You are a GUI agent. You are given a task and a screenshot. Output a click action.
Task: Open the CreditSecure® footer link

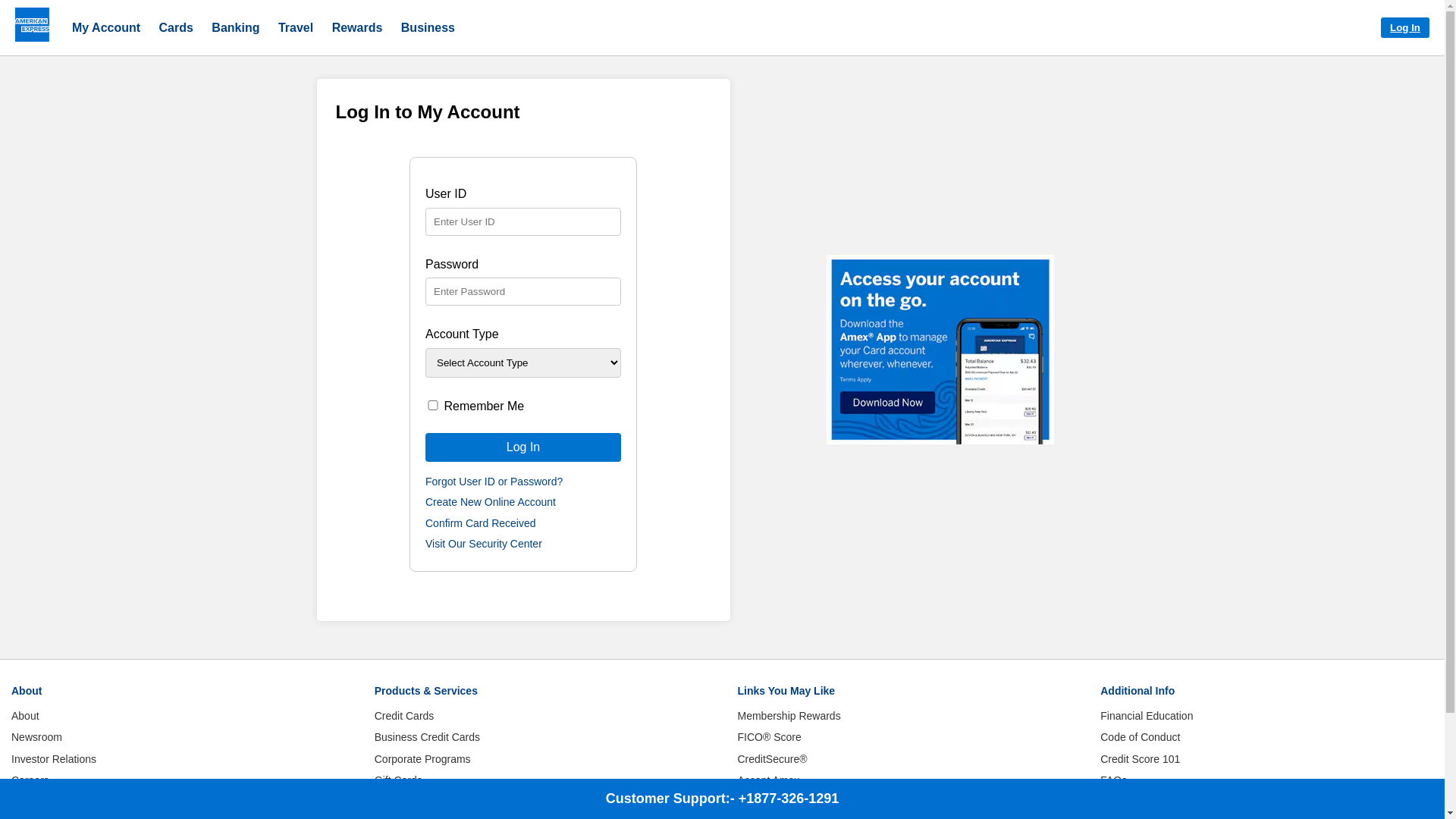click(772, 759)
